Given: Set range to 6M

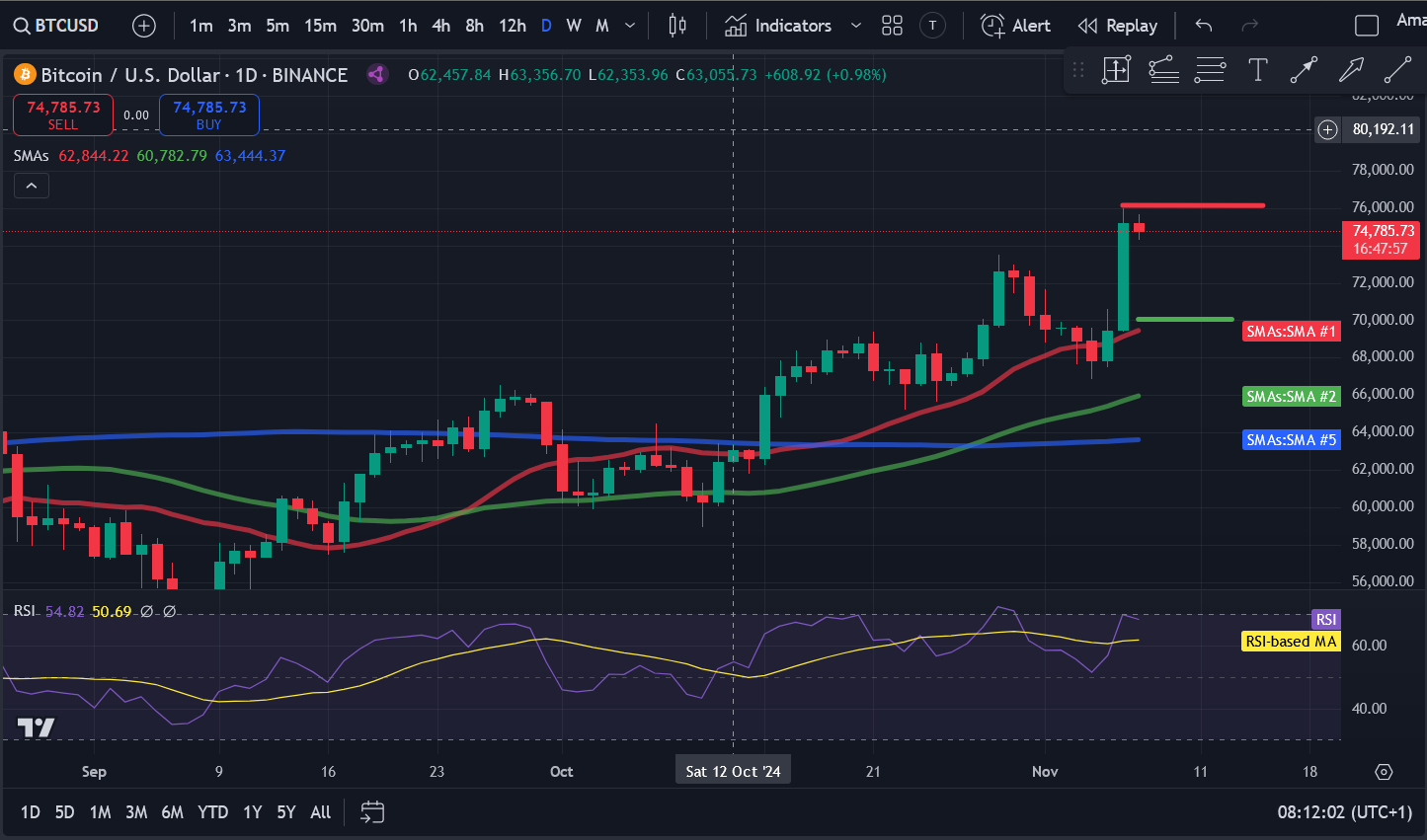Looking at the screenshot, I should (x=172, y=812).
